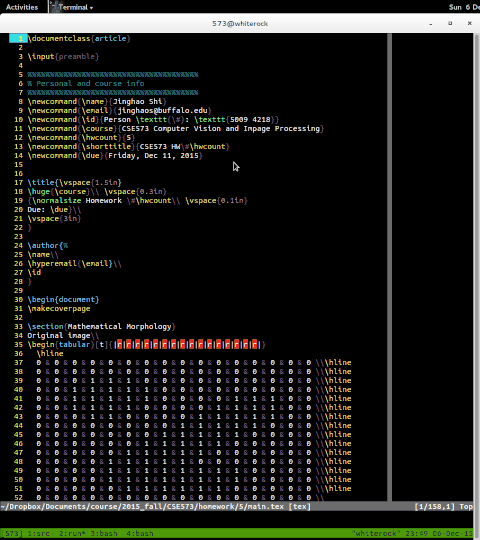Close the 573@whiterock terminal window

pyautogui.click(x=469, y=23)
